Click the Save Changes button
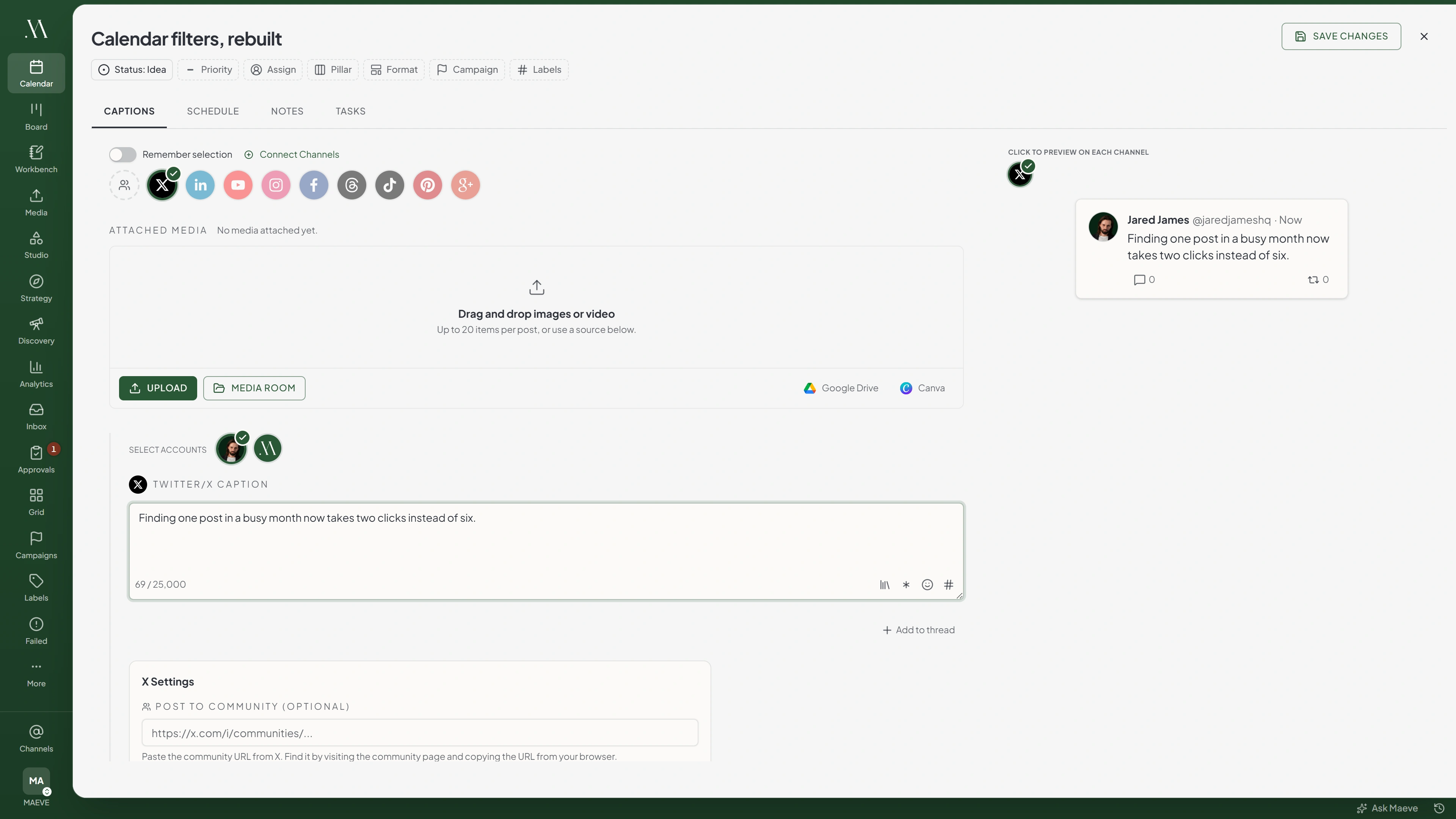 click(1341, 36)
